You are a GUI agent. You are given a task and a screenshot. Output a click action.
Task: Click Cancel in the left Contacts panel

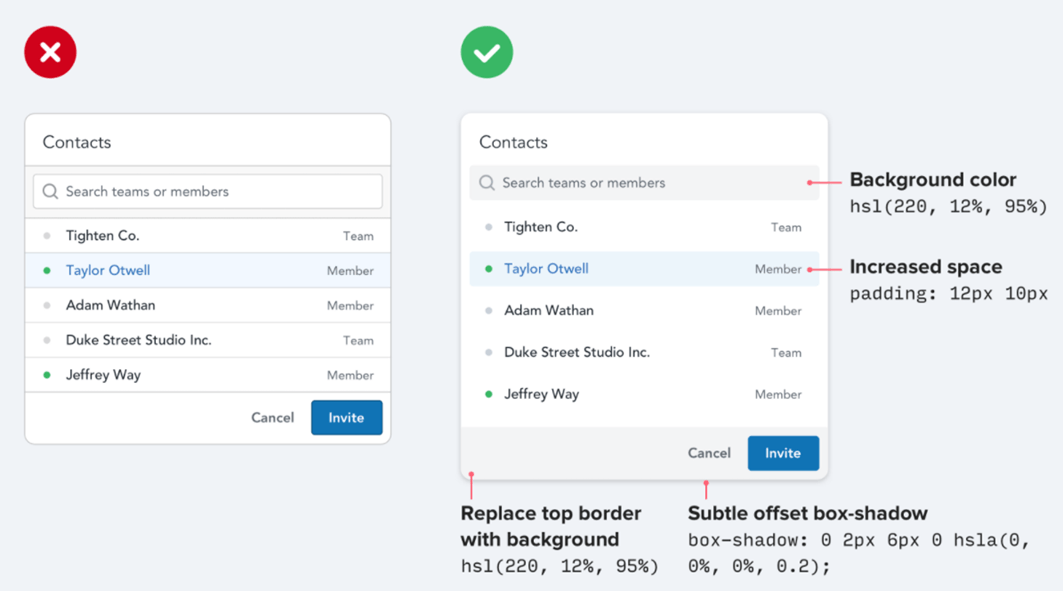(272, 418)
